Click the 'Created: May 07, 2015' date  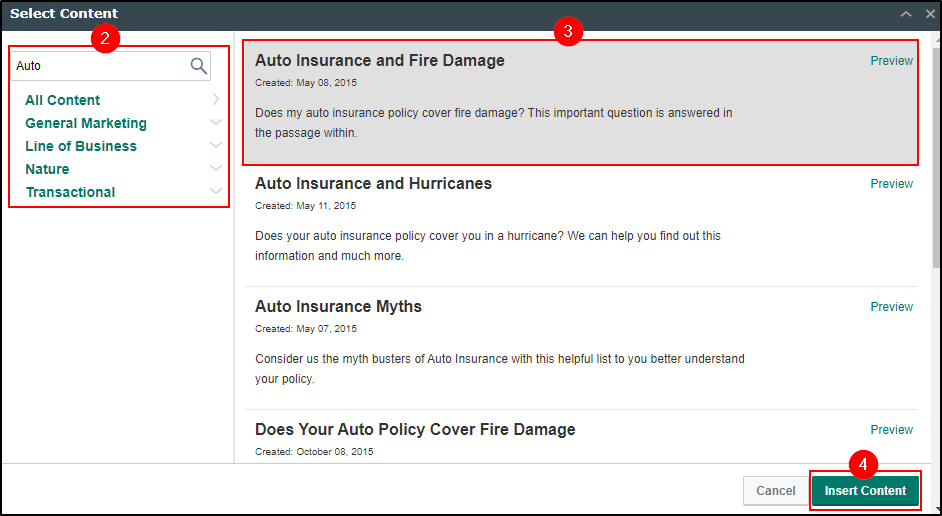pos(306,329)
